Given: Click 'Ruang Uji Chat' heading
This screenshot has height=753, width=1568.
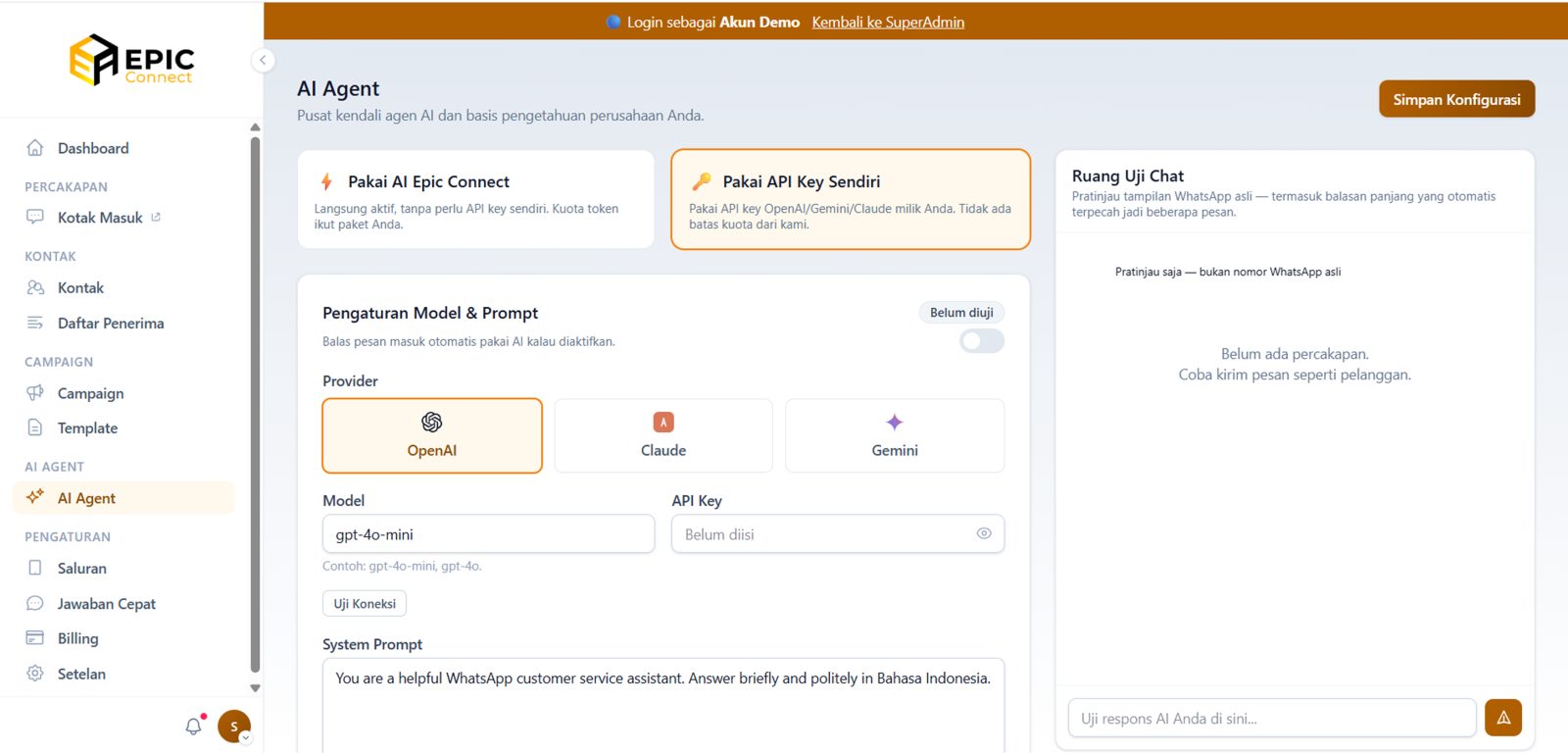Looking at the screenshot, I should click(1128, 176).
